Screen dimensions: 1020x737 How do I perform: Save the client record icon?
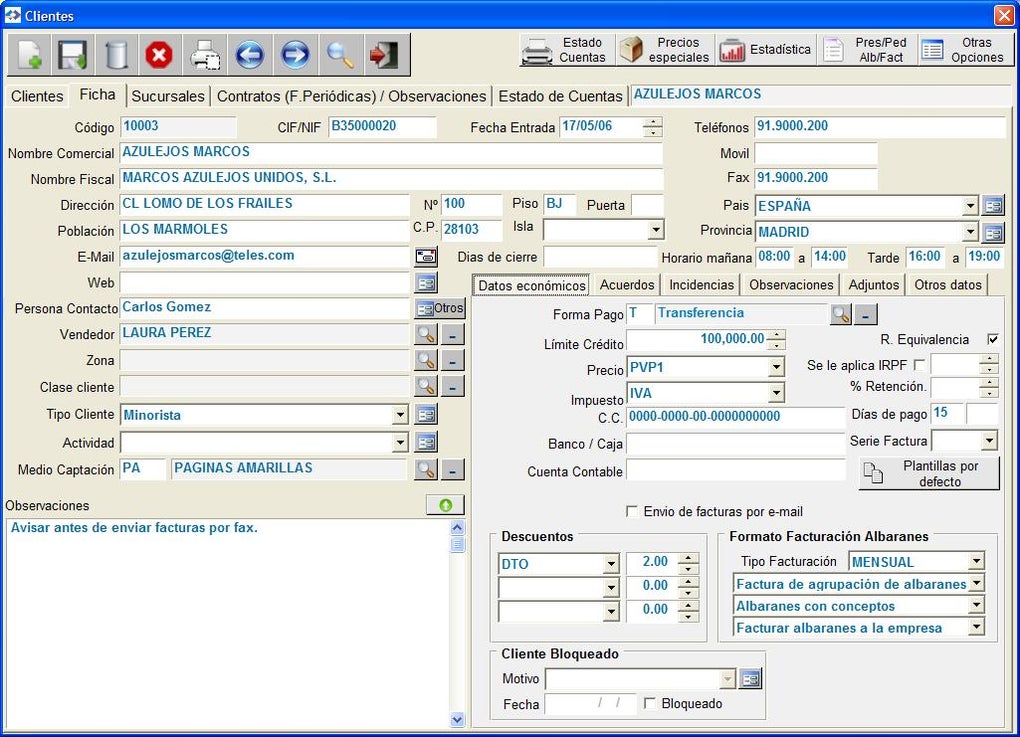pos(73,55)
